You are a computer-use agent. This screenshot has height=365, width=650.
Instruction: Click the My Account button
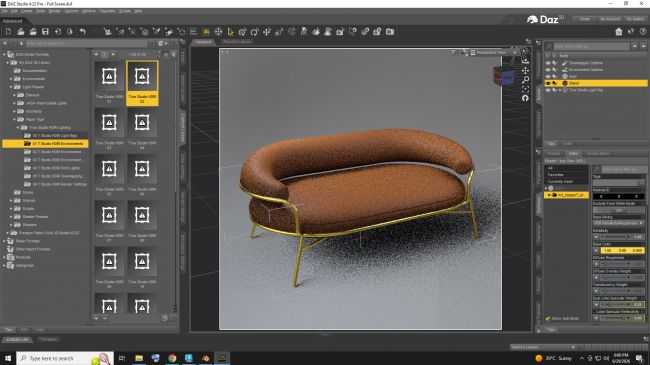click(x=610, y=19)
